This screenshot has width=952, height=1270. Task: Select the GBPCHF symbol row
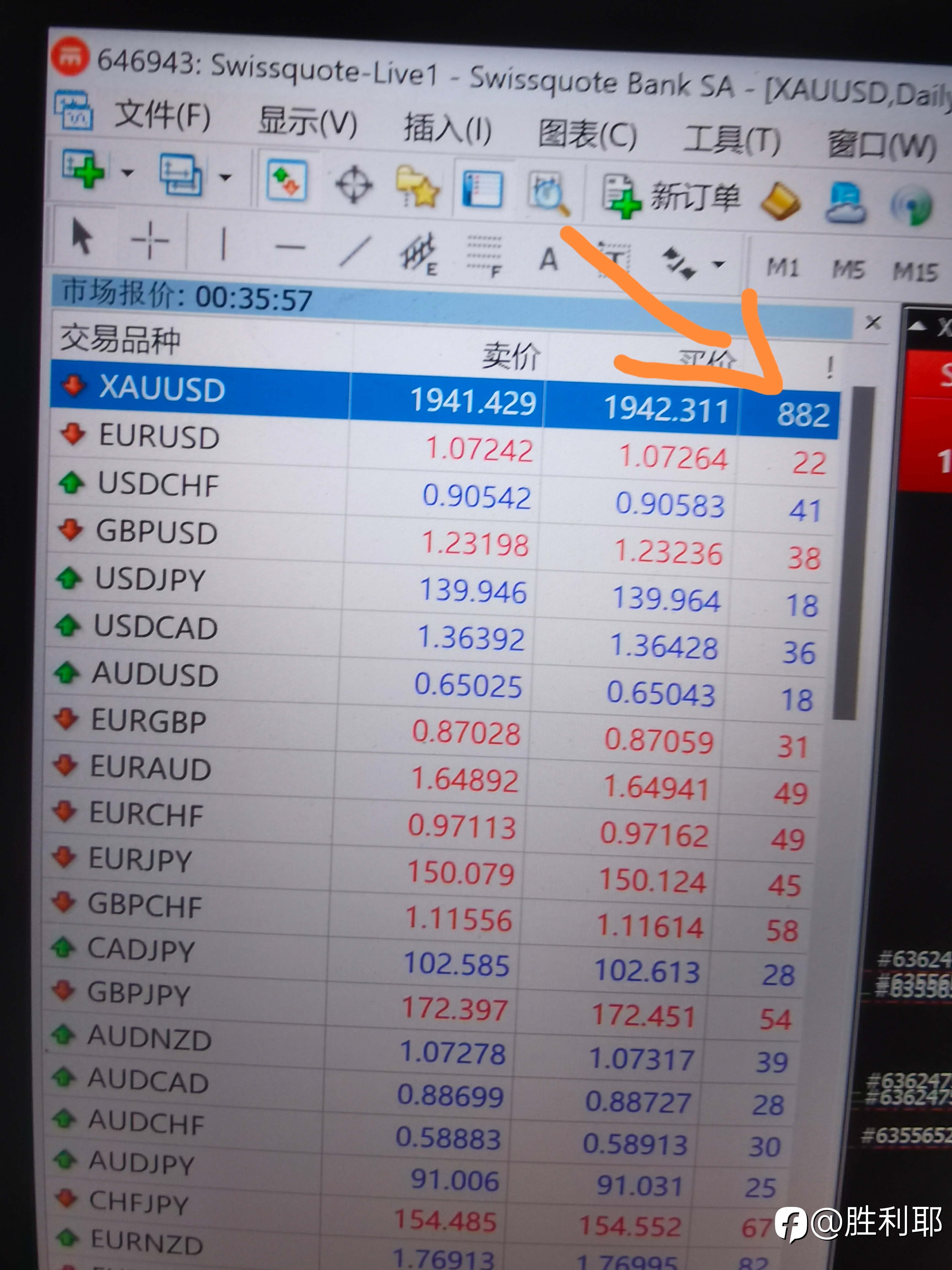point(425,917)
